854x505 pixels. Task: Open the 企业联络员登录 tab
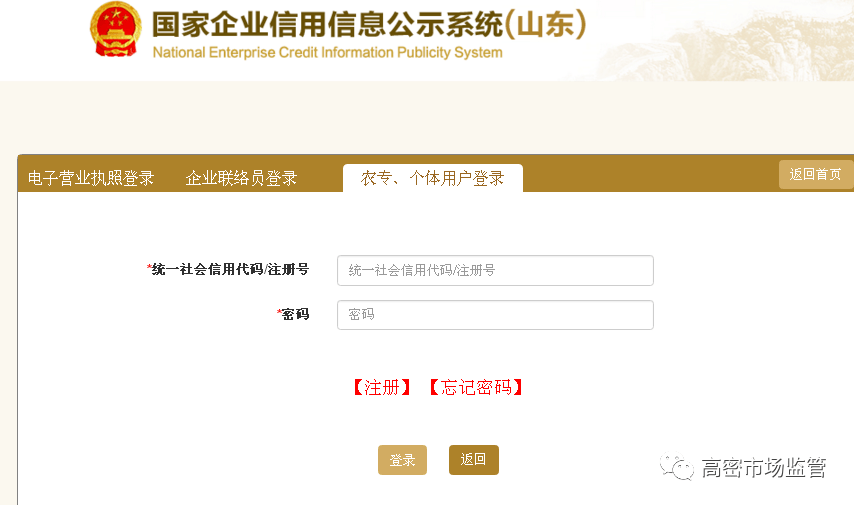(x=241, y=178)
